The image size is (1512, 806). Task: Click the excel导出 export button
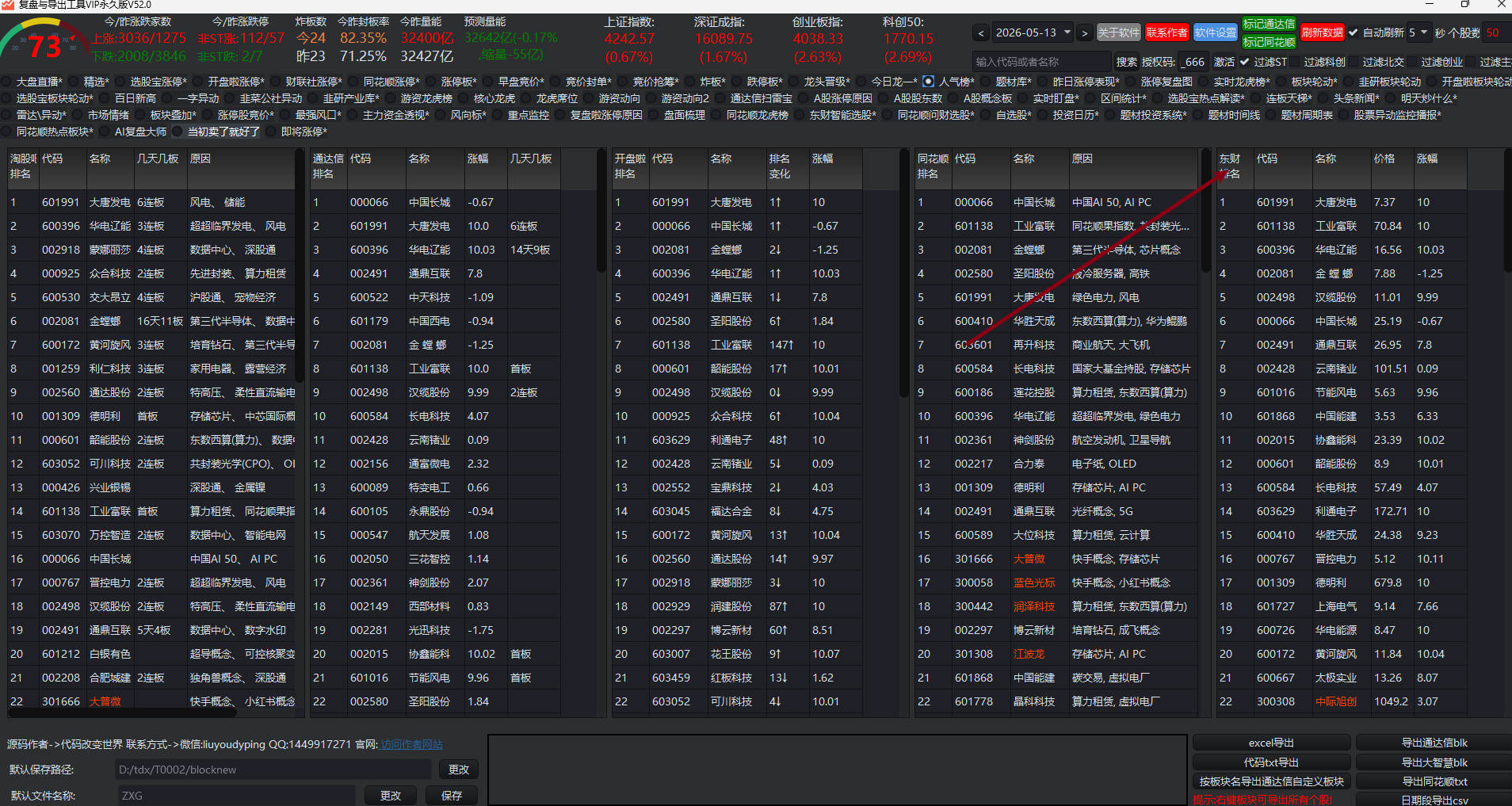click(1271, 743)
